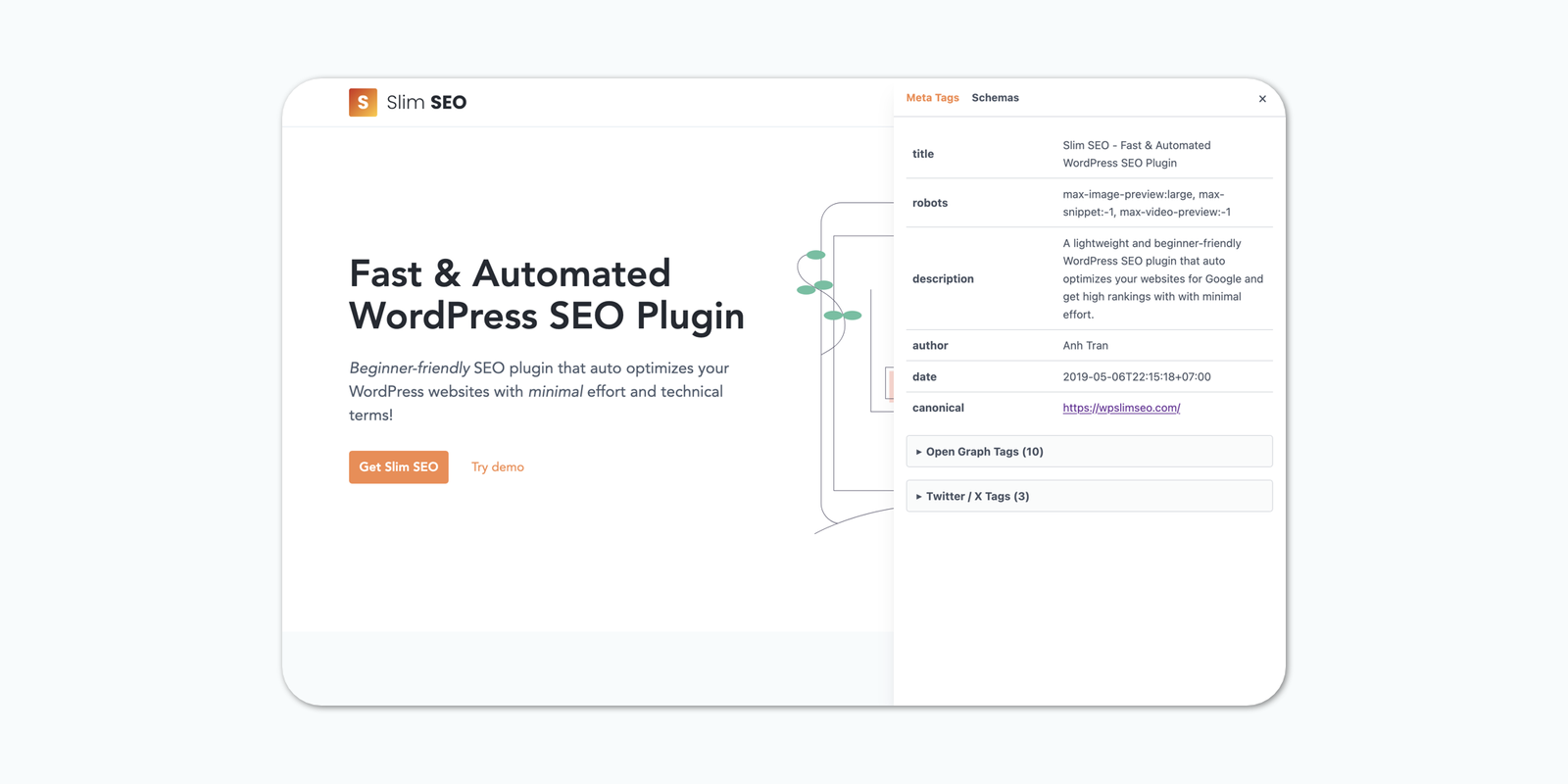Follow the https://wpslimseo.com/ canonical link
Image resolution: width=1568 pixels, height=784 pixels.
(x=1121, y=408)
